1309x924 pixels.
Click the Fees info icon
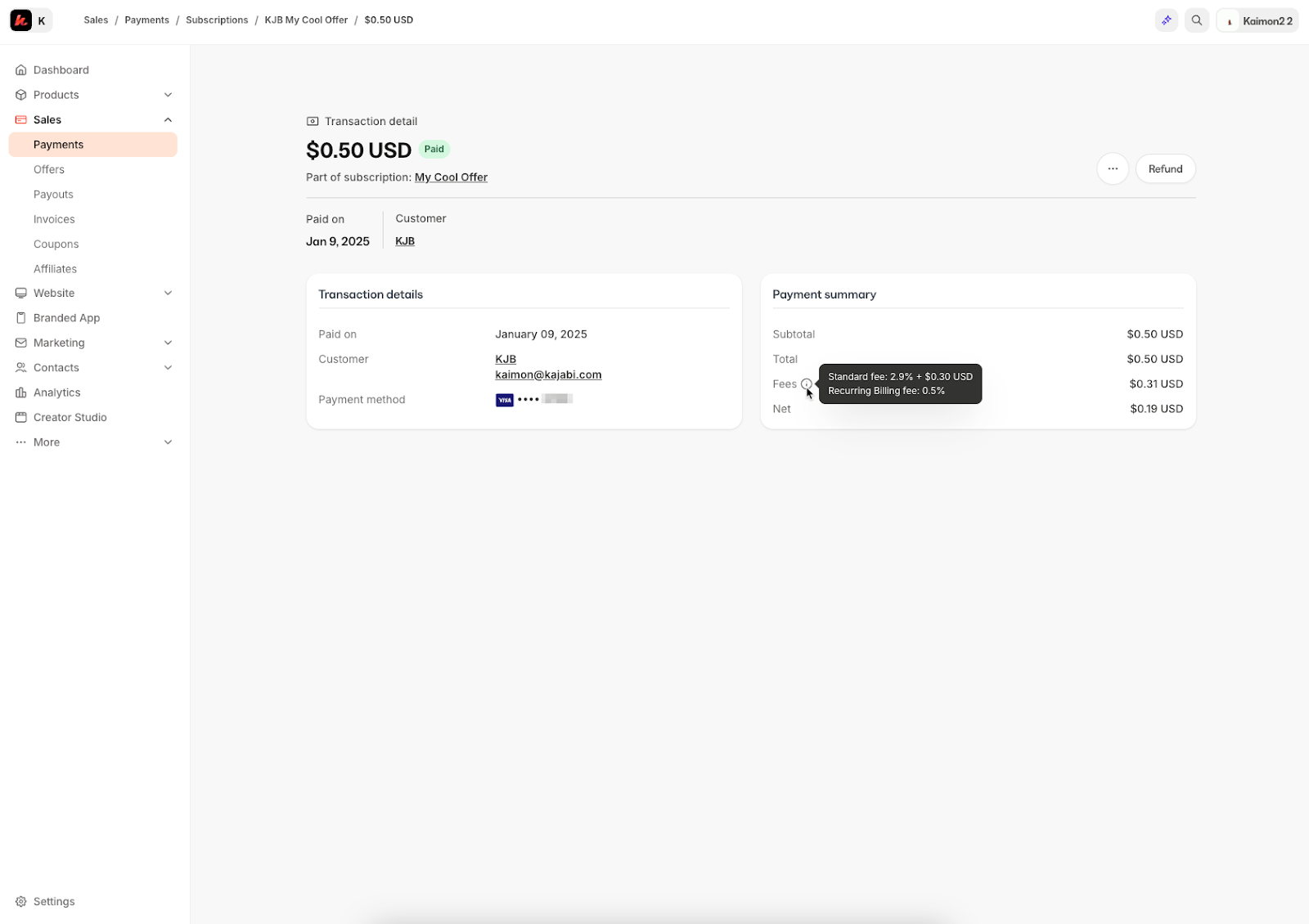pos(807,384)
